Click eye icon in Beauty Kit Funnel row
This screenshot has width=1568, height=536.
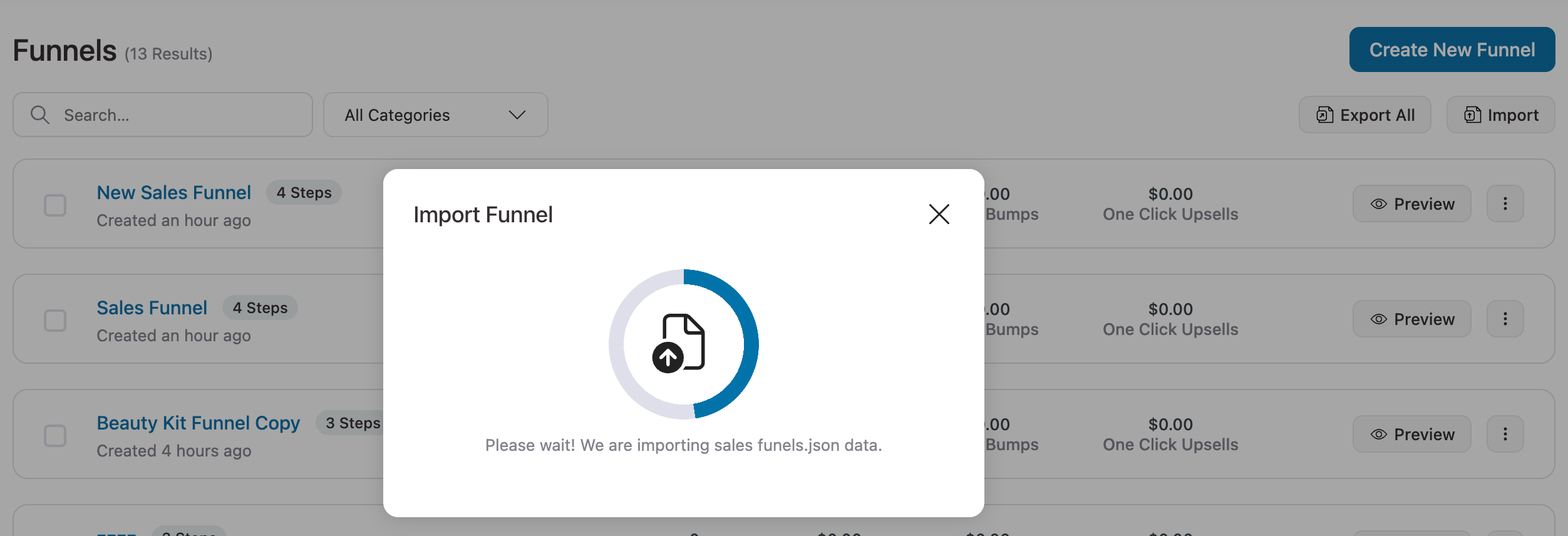click(1378, 435)
